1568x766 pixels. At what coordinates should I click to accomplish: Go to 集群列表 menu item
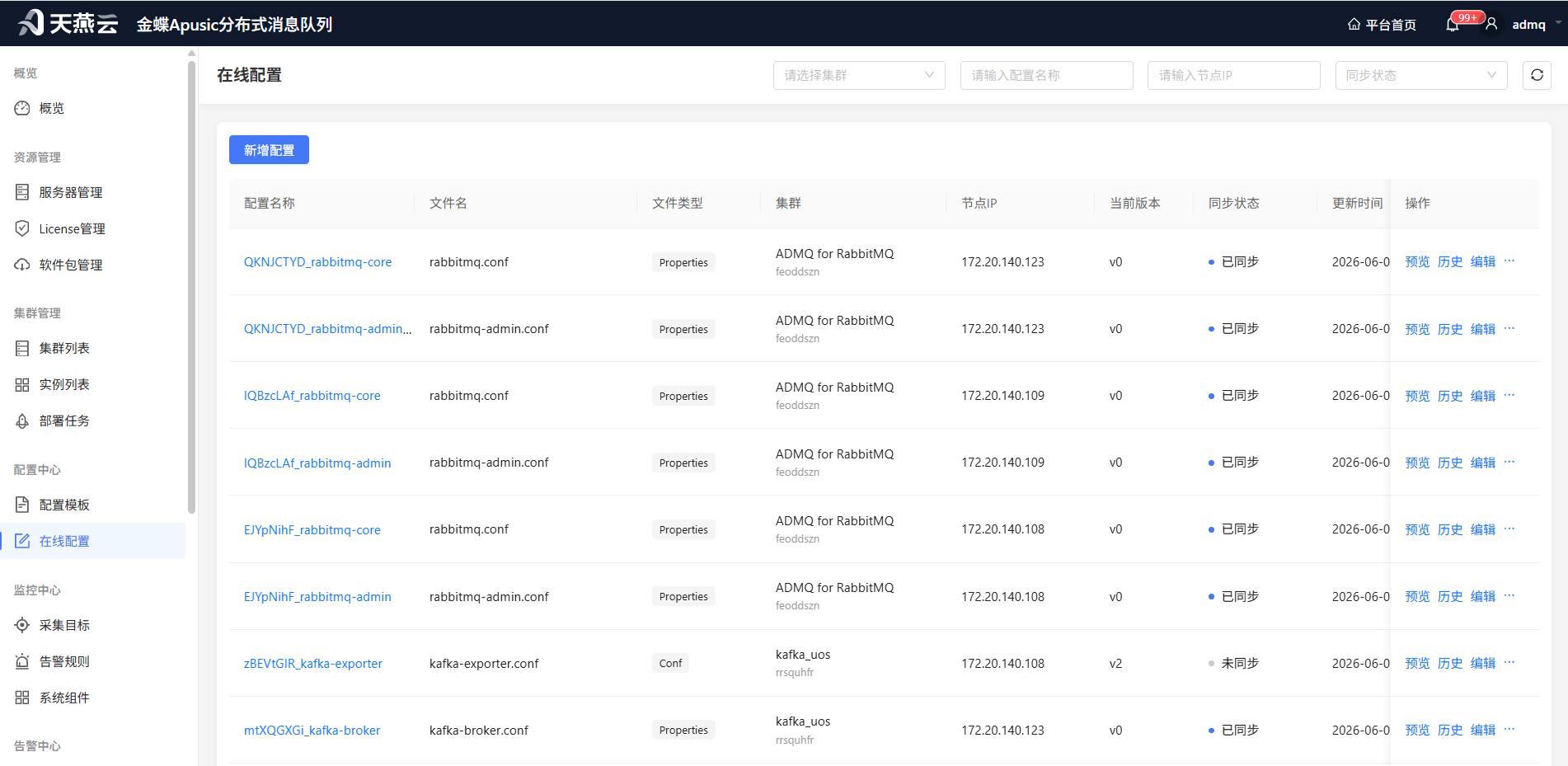(x=92, y=348)
